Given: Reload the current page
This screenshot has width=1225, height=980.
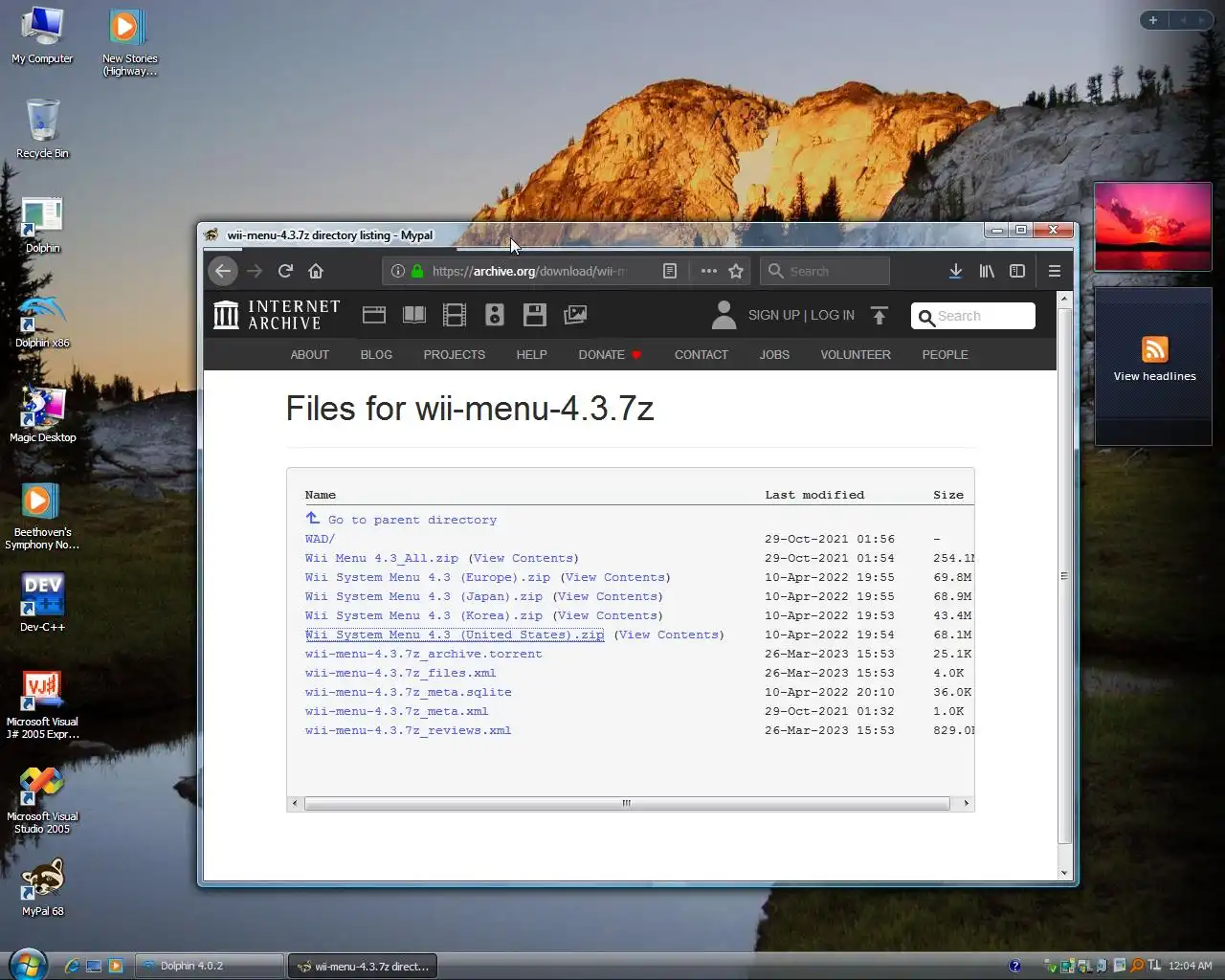Looking at the screenshot, I should pyautogui.click(x=285, y=271).
